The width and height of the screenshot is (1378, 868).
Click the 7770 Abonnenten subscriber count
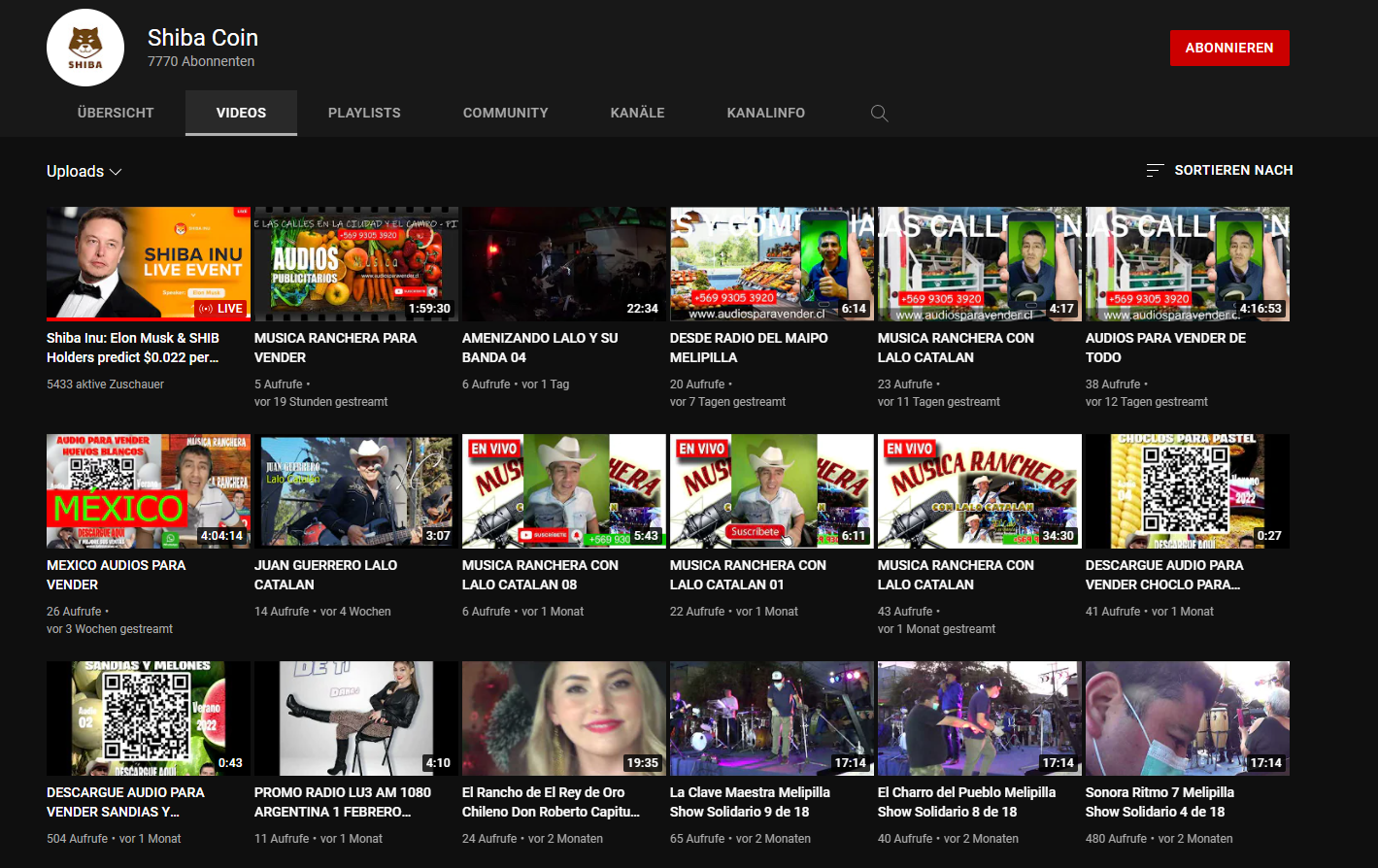(x=201, y=61)
